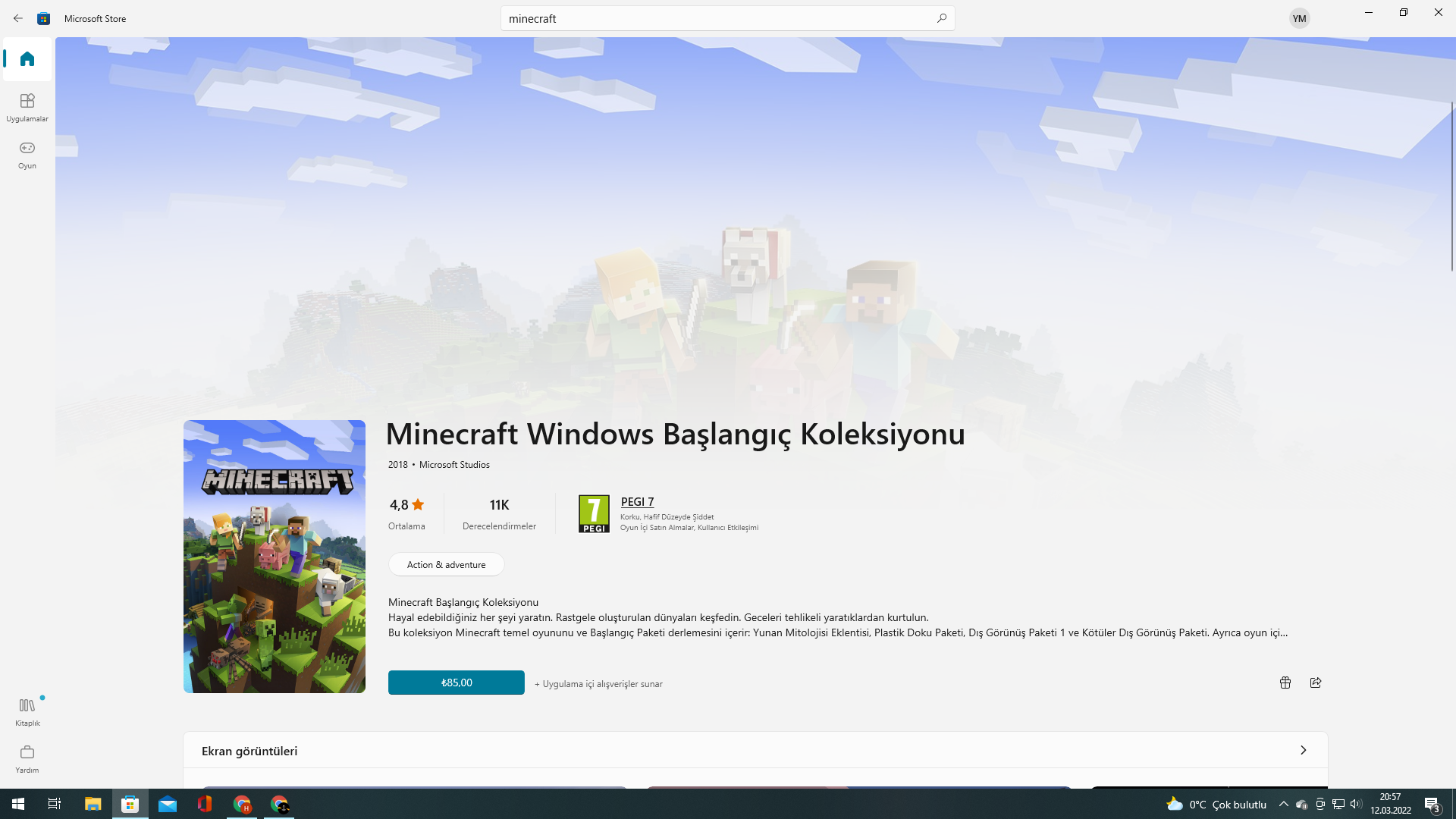Open the Kitaplık library
Viewport: 1456px width, 819px height.
click(x=27, y=711)
